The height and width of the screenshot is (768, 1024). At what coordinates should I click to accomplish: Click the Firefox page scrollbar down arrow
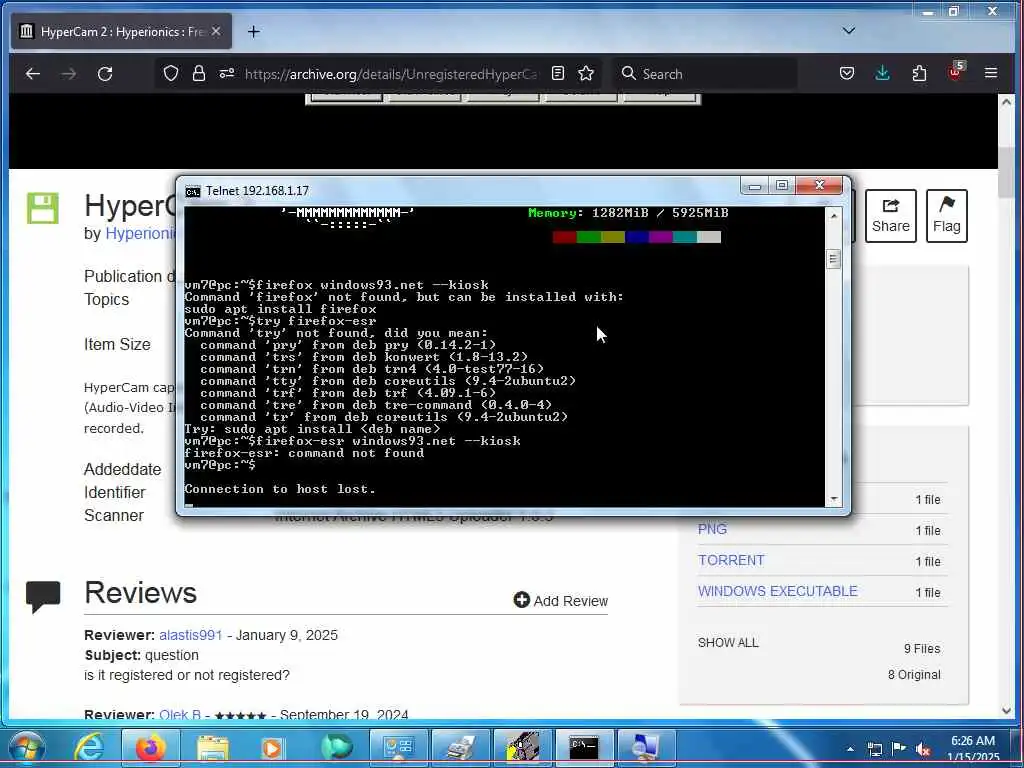pos(1006,711)
